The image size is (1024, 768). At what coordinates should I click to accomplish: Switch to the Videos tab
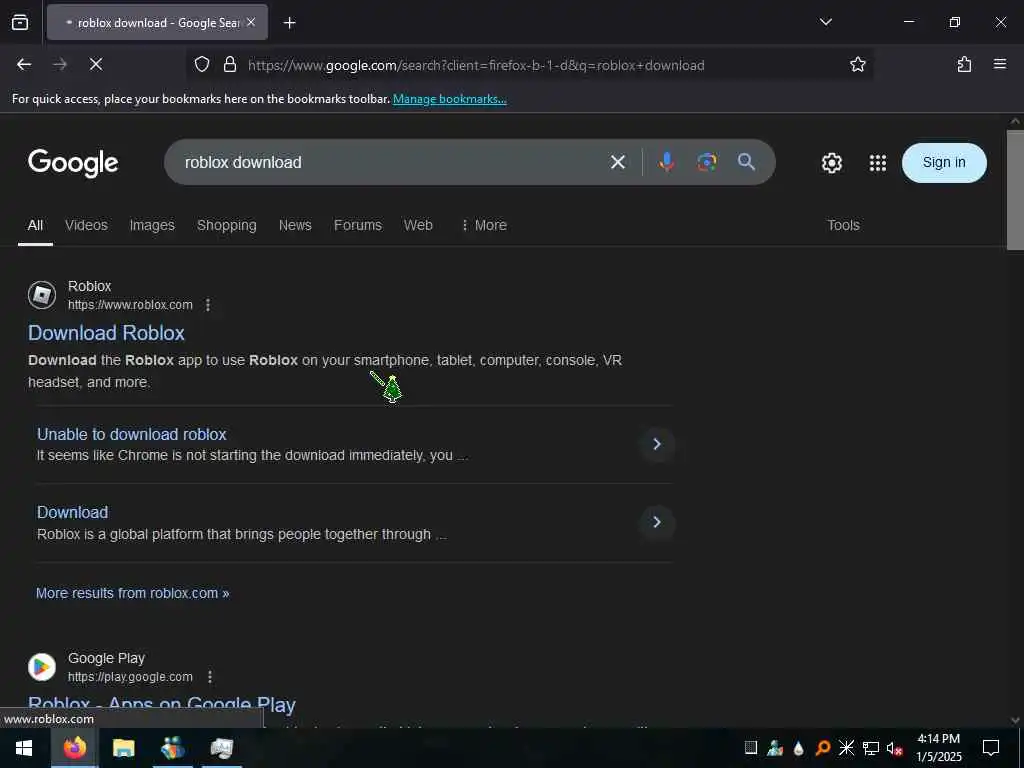point(86,225)
